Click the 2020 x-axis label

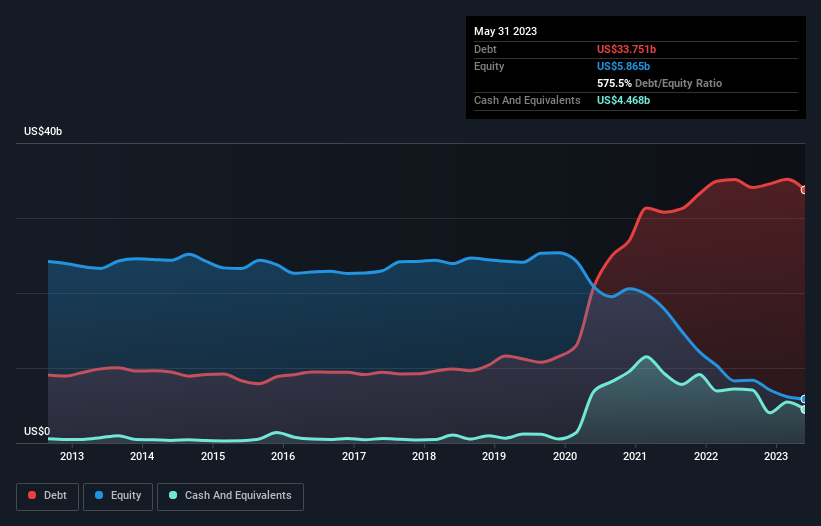(565, 456)
